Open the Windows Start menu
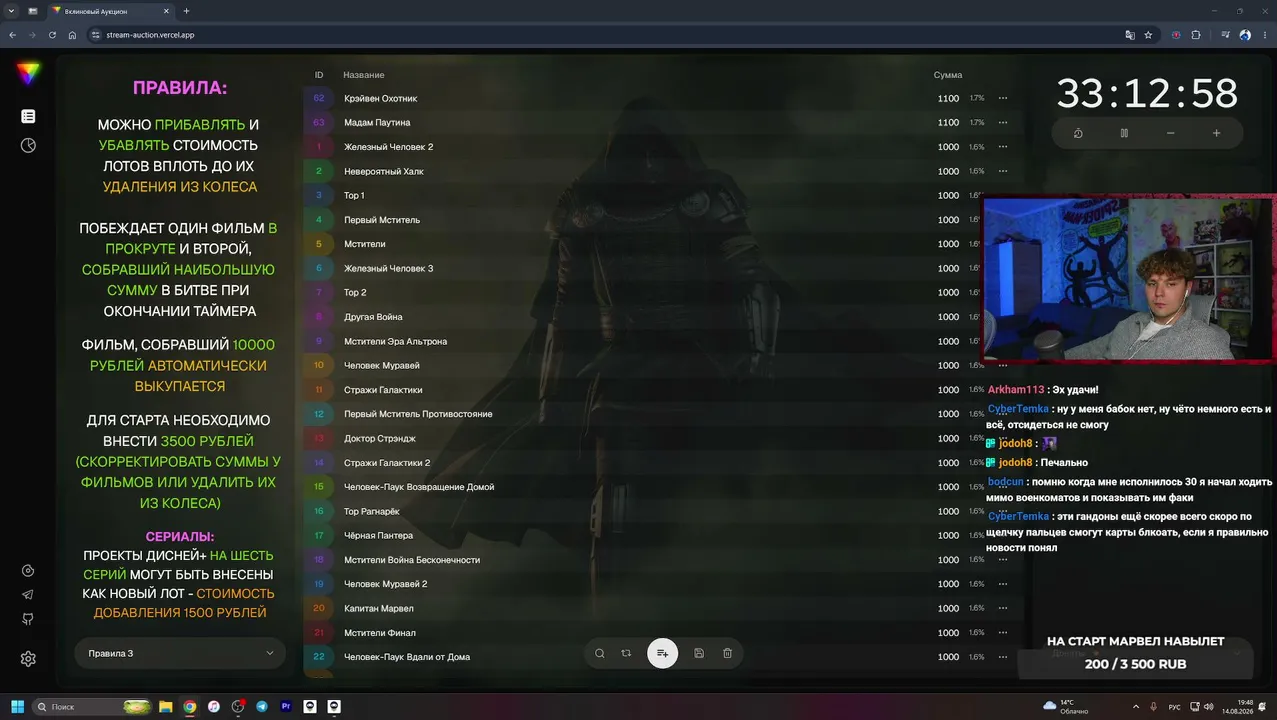Image resolution: width=1277 pixels, height=720 pixels. (x=17, y=706)
